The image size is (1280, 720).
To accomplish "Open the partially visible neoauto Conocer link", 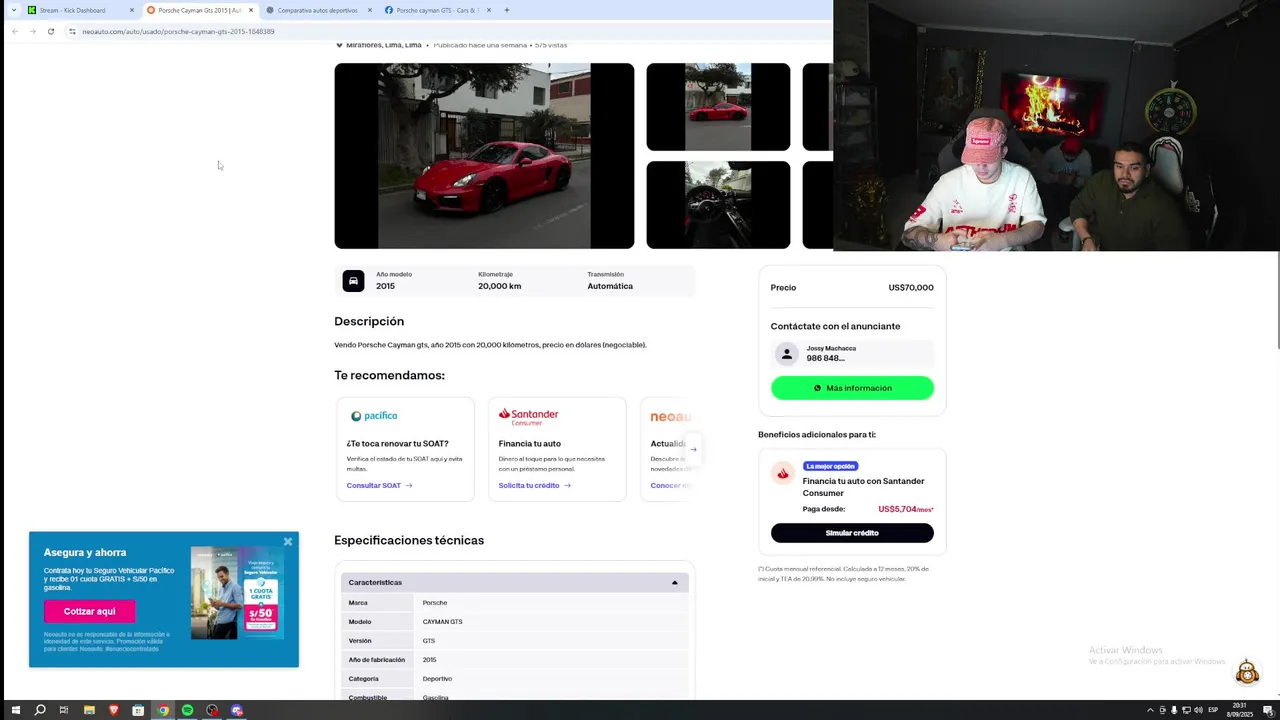I will (x=670, y=486).
